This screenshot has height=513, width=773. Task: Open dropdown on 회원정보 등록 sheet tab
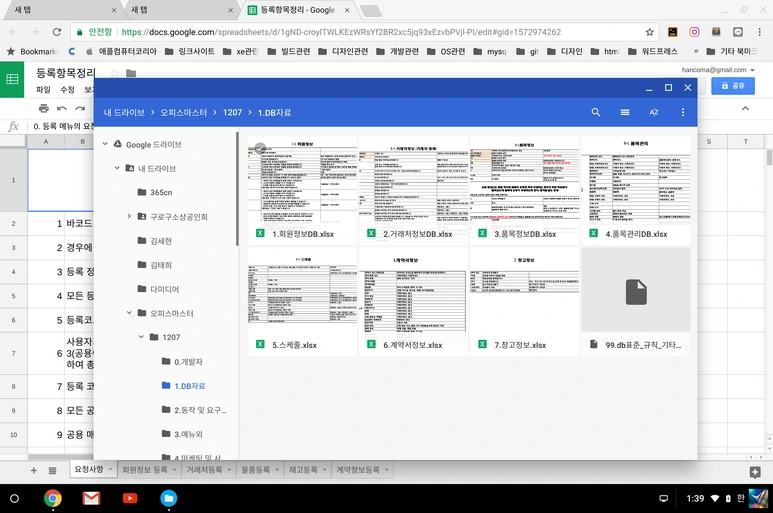(x=174, y=470)
